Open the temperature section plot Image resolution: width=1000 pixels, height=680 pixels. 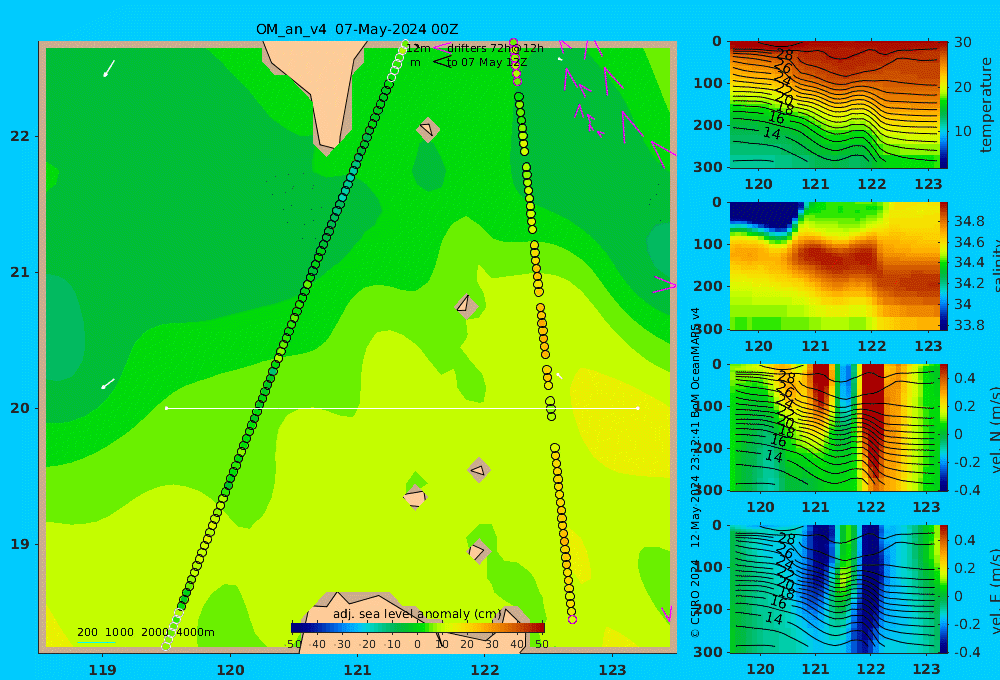click(x=834, y=105)
